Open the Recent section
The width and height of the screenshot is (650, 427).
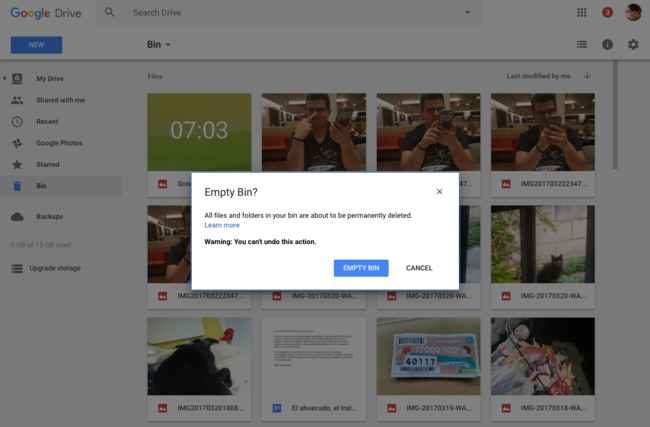(x=47, y=121)
